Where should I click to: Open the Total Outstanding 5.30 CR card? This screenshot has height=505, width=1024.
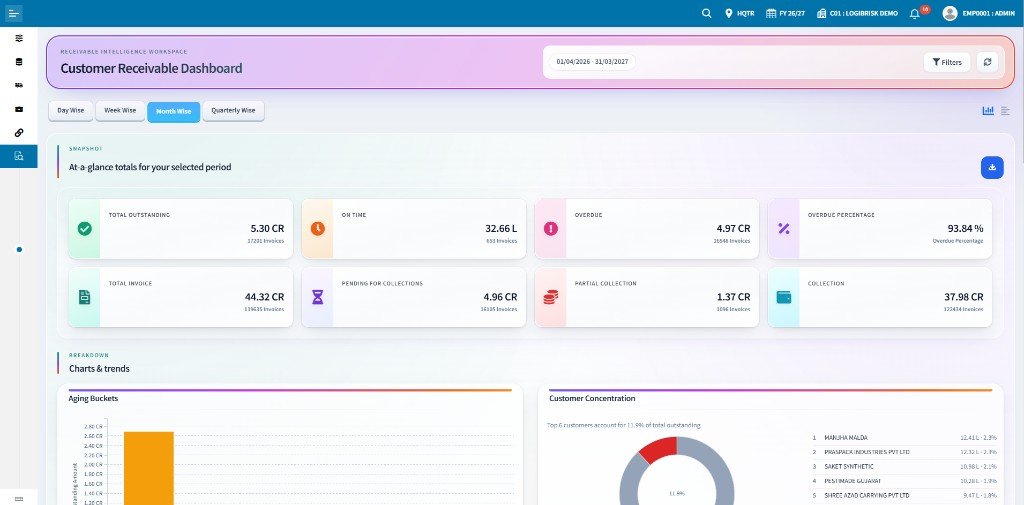181,229
